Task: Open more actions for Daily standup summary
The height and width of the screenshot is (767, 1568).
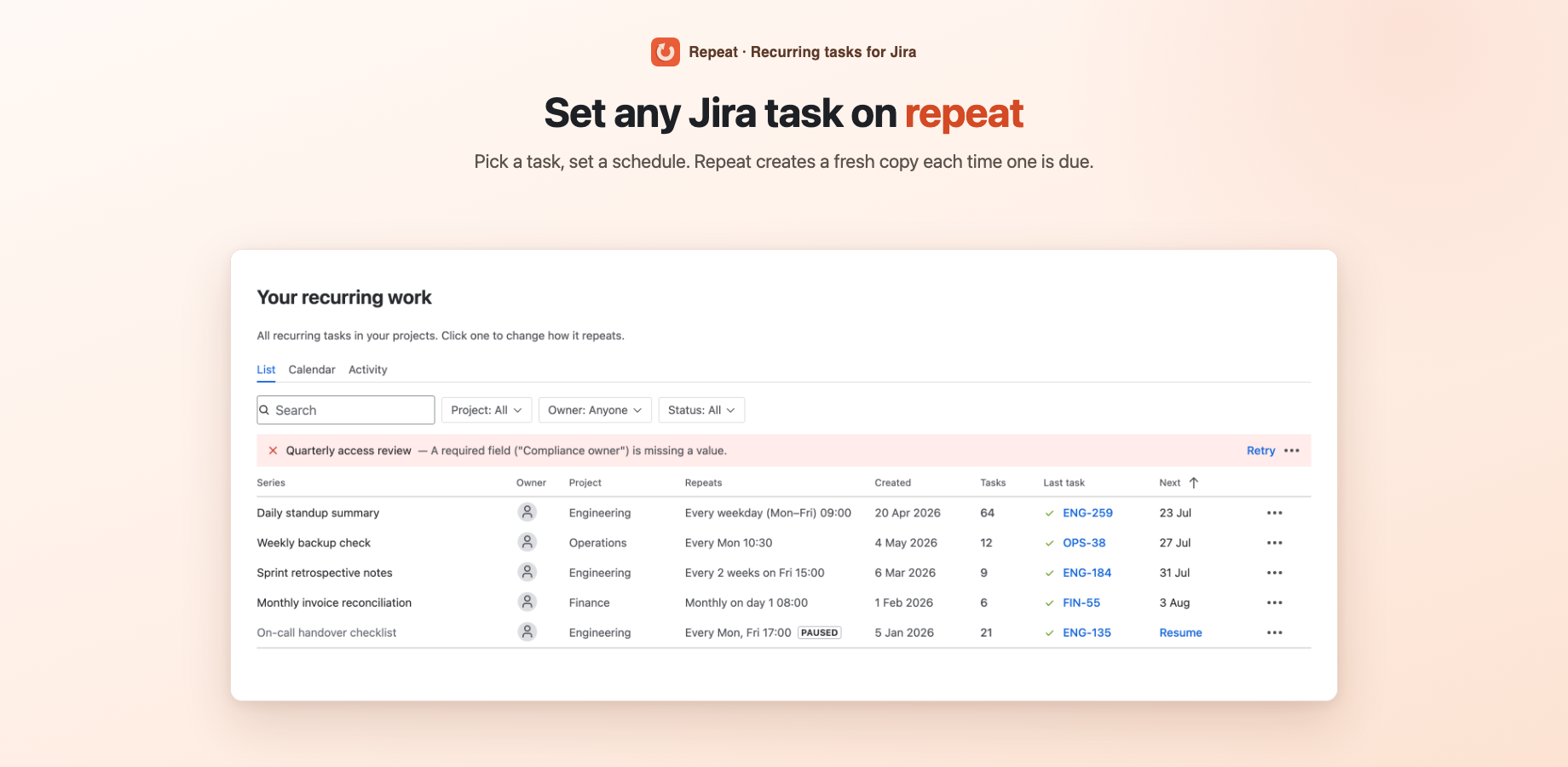Action: point(1275,513)
